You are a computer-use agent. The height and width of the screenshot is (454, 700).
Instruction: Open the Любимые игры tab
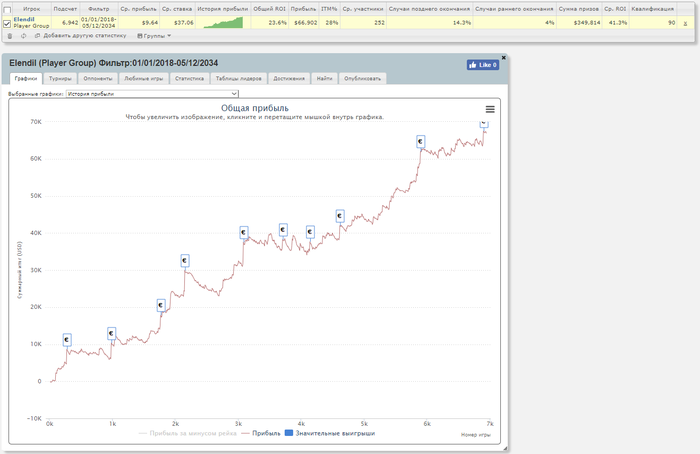(x=144, y=79)
